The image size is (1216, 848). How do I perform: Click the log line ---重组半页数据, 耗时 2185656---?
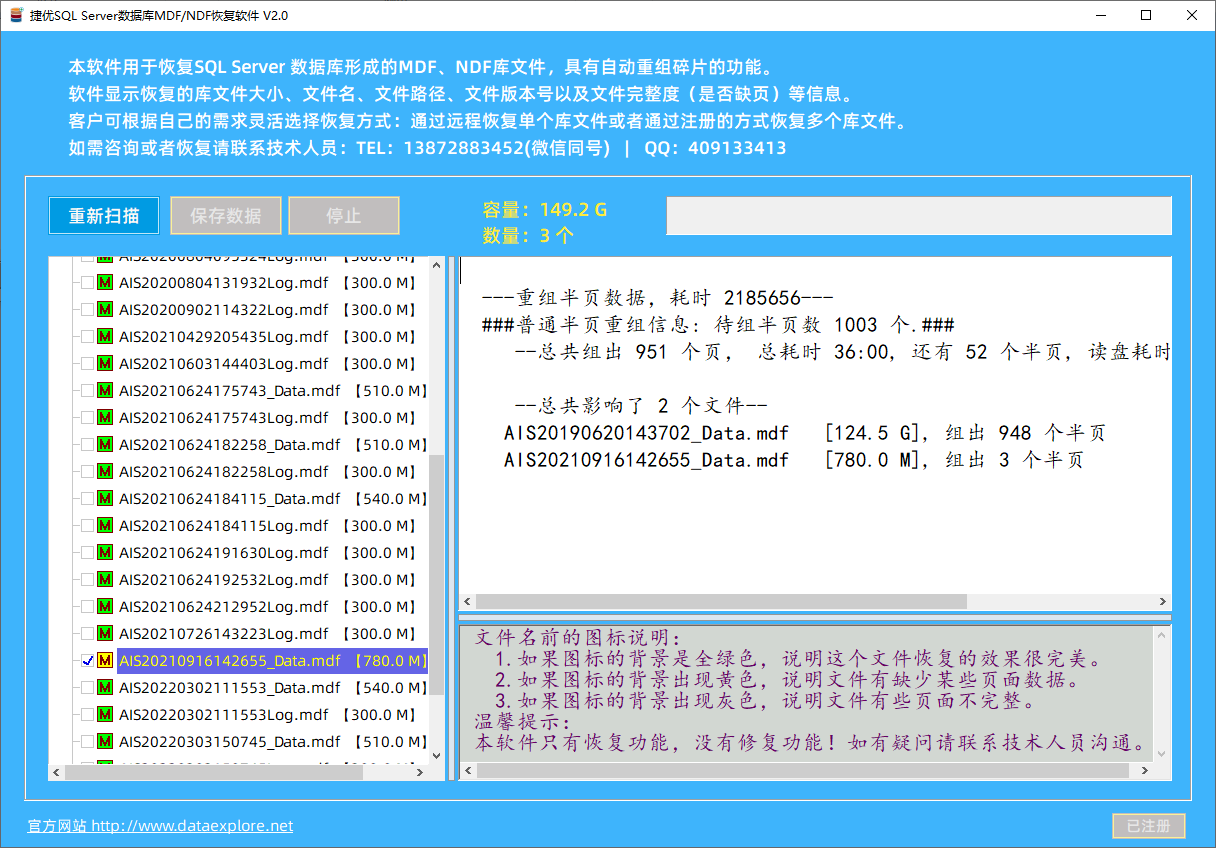click(658, 298)
